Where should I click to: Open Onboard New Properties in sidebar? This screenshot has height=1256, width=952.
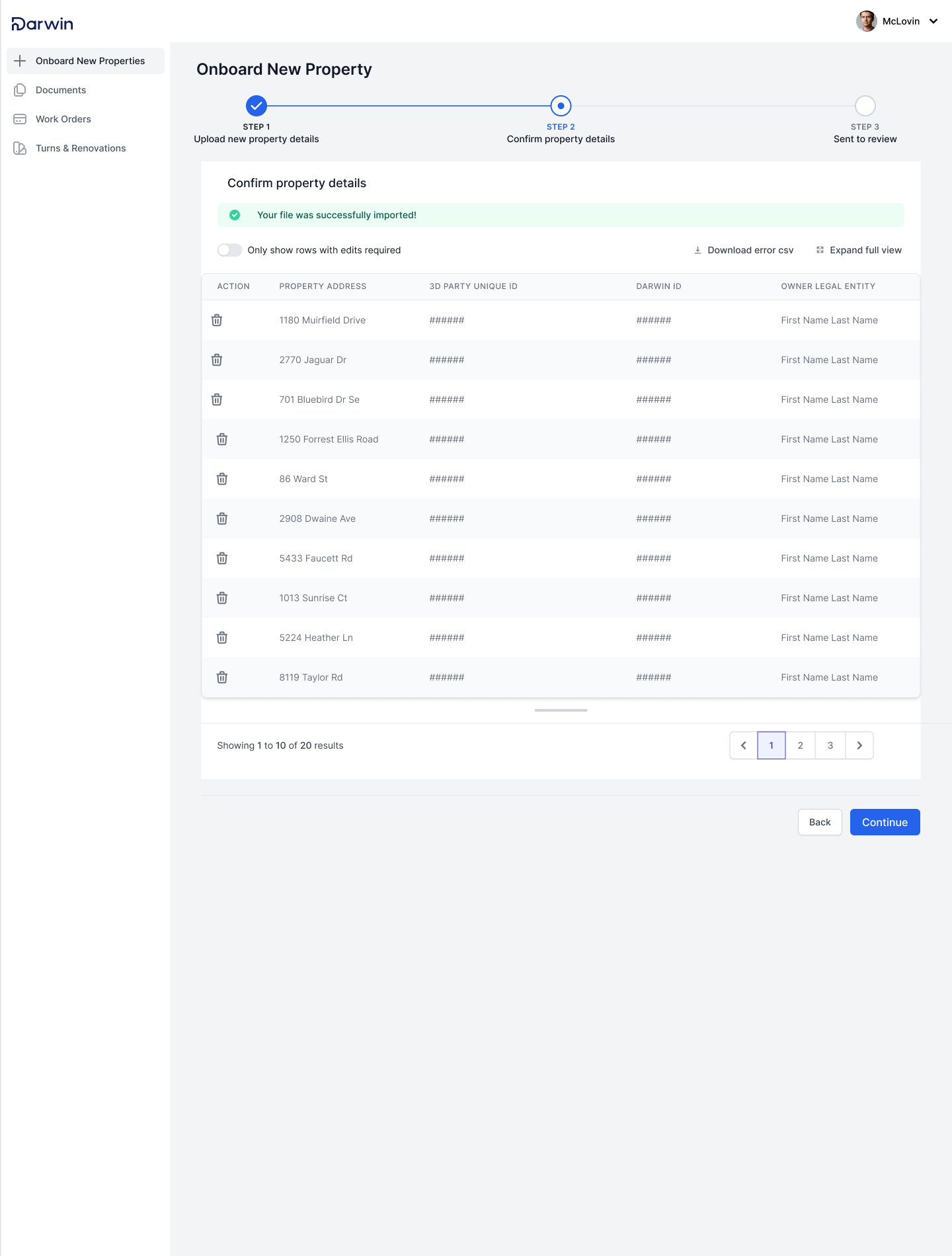(x=86, y=61)
